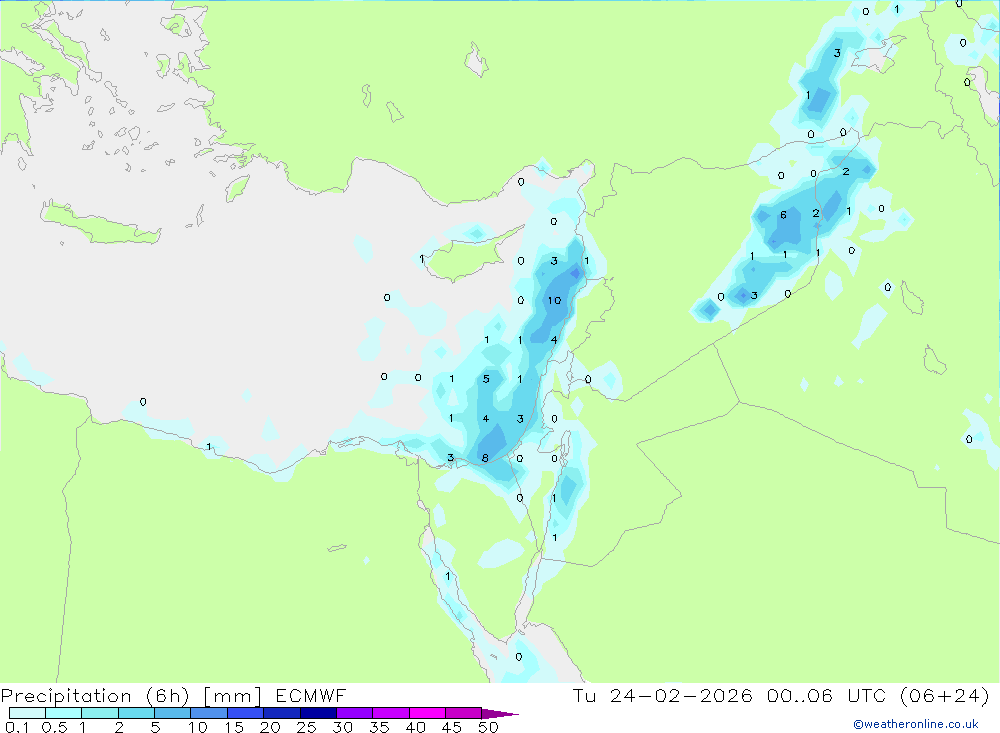Click the '0.1' legend scale label
Image resolution: width=1000 pixels, height=733 pixels.
[17, 727]
